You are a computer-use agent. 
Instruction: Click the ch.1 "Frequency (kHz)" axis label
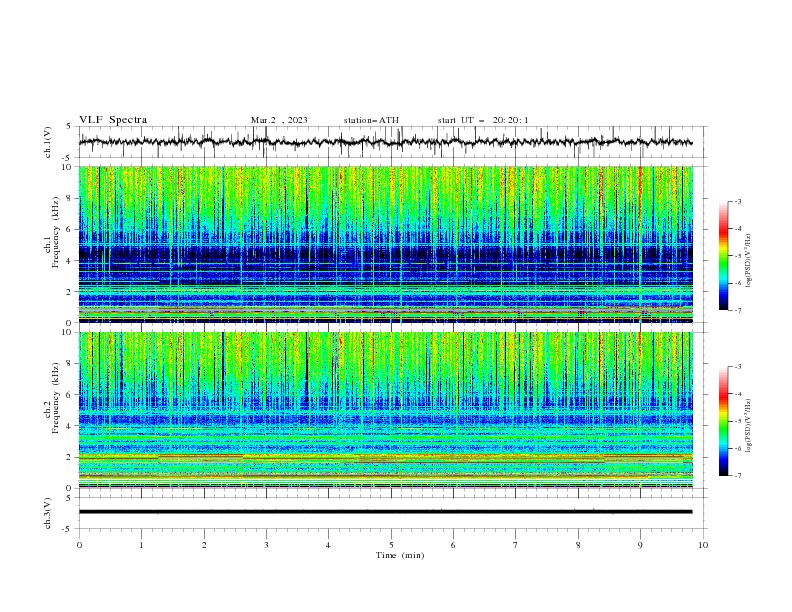[x=55, y=232]
